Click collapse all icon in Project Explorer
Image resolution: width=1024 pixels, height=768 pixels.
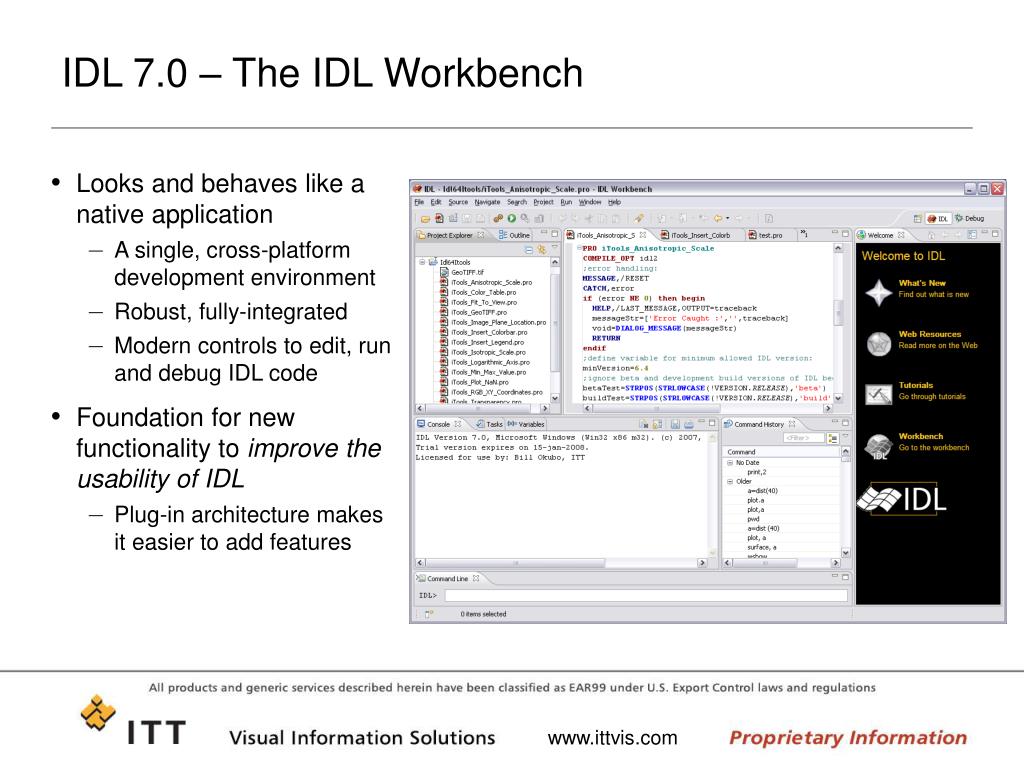[529, 249]
